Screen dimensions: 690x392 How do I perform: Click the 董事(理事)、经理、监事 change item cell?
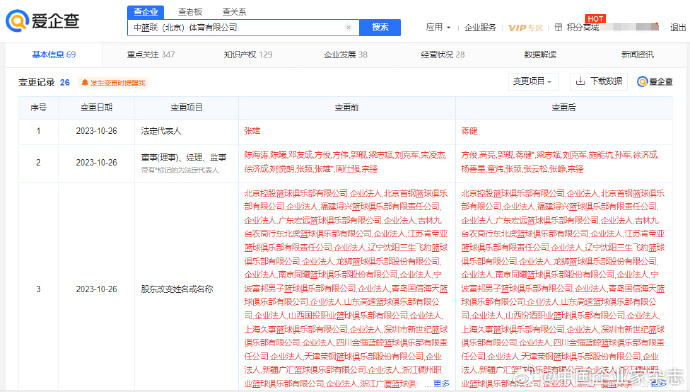coord(184,158)
